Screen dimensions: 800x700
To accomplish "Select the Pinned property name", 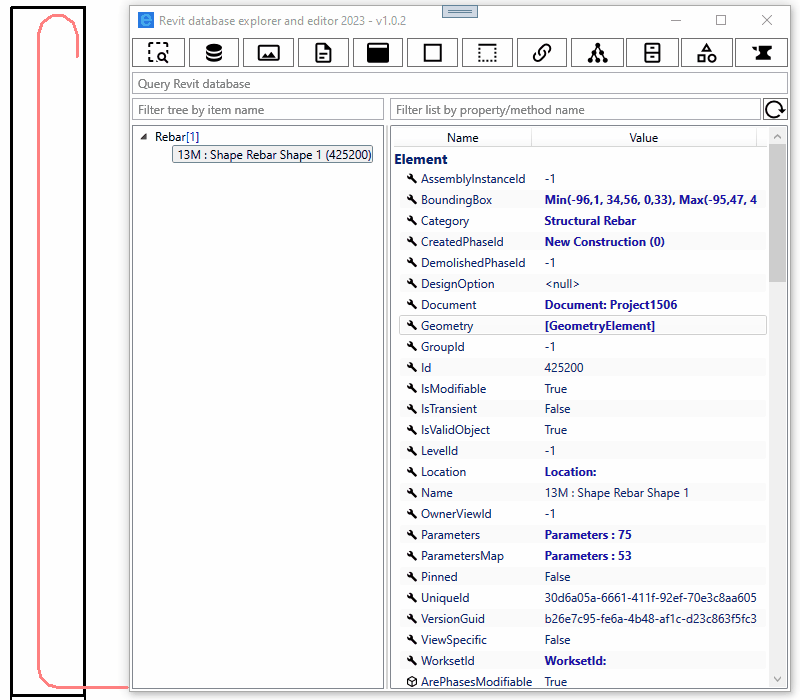I will [x=439, y=577].
